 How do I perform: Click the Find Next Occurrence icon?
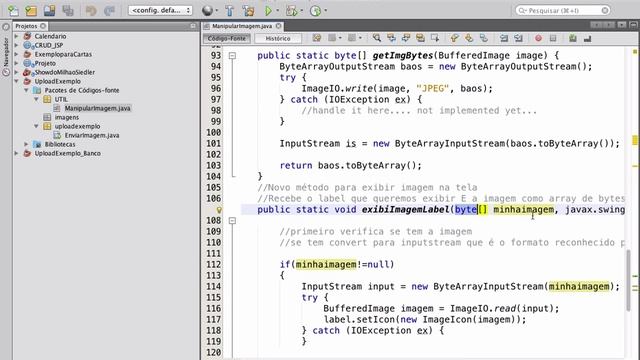point(406,38)
